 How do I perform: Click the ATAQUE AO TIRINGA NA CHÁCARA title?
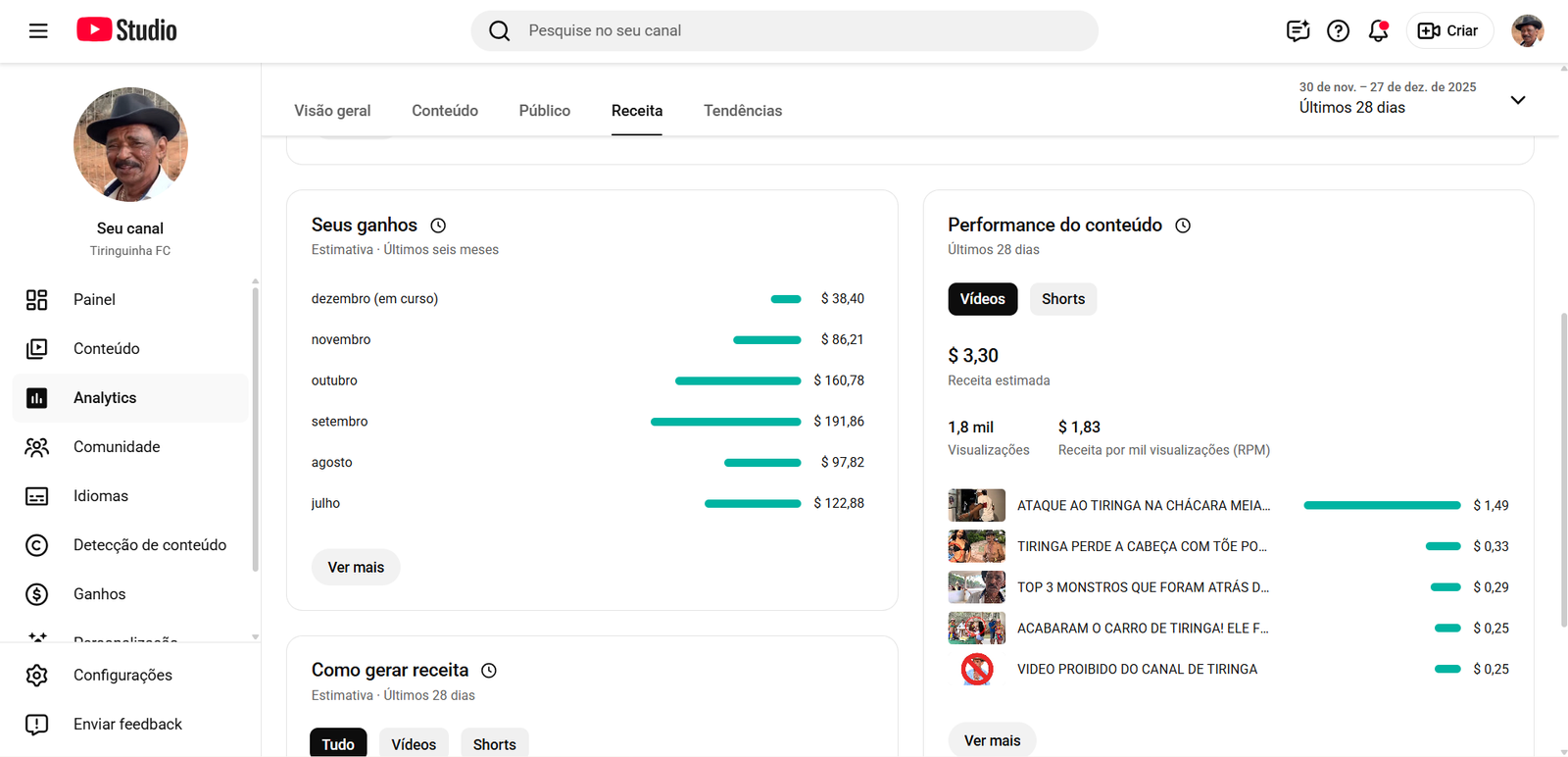pos(1144,506)
